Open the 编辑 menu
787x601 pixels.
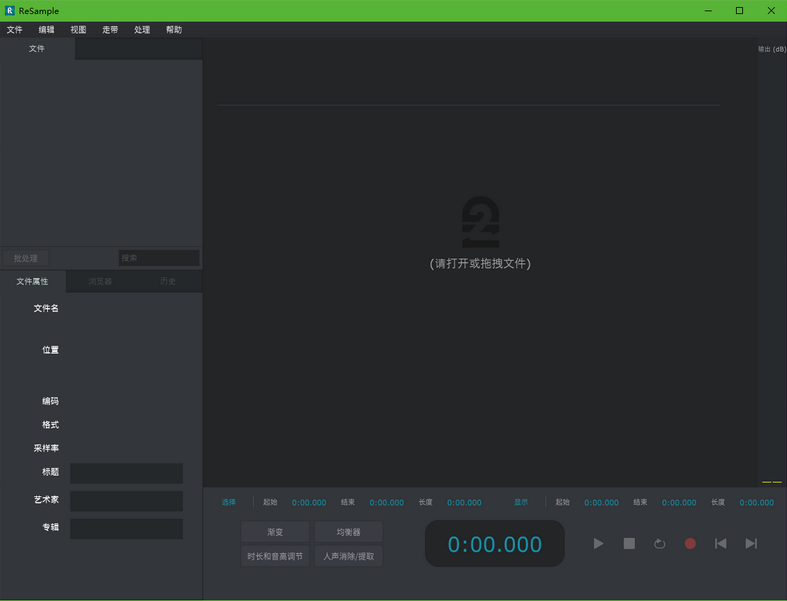click(46, 30)
